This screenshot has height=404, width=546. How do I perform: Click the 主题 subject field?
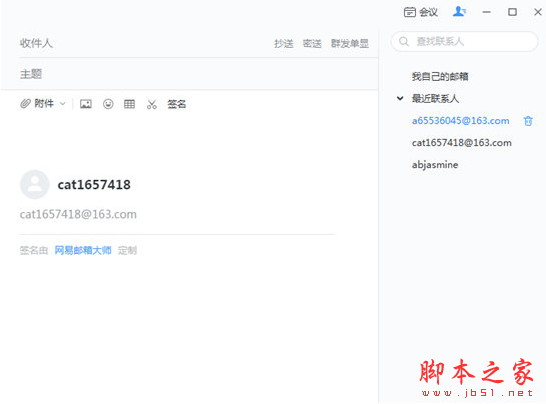(198, 74)
